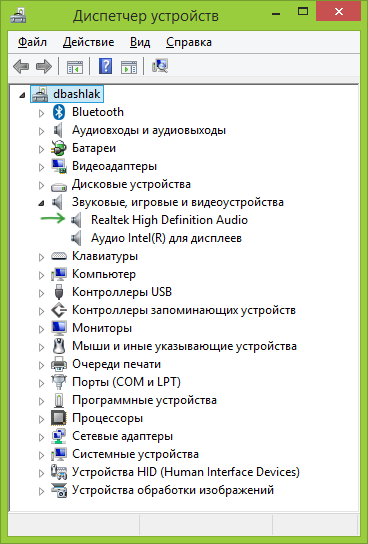Click the Контроллеры USB plug icon

click(x=59, y=292)
